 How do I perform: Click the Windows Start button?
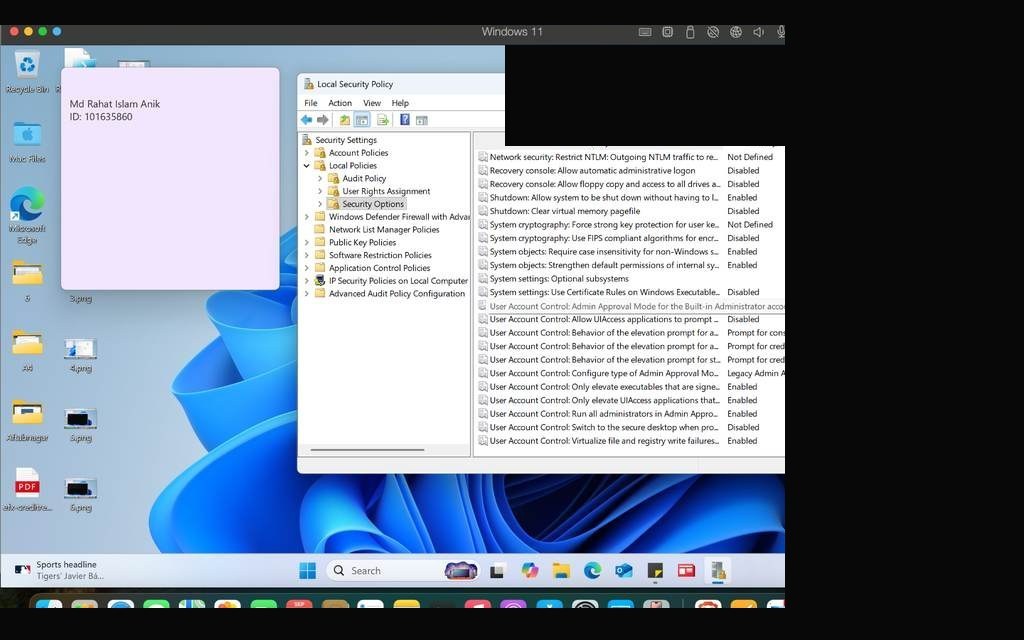pyautogui.click(x=308, y=571)
